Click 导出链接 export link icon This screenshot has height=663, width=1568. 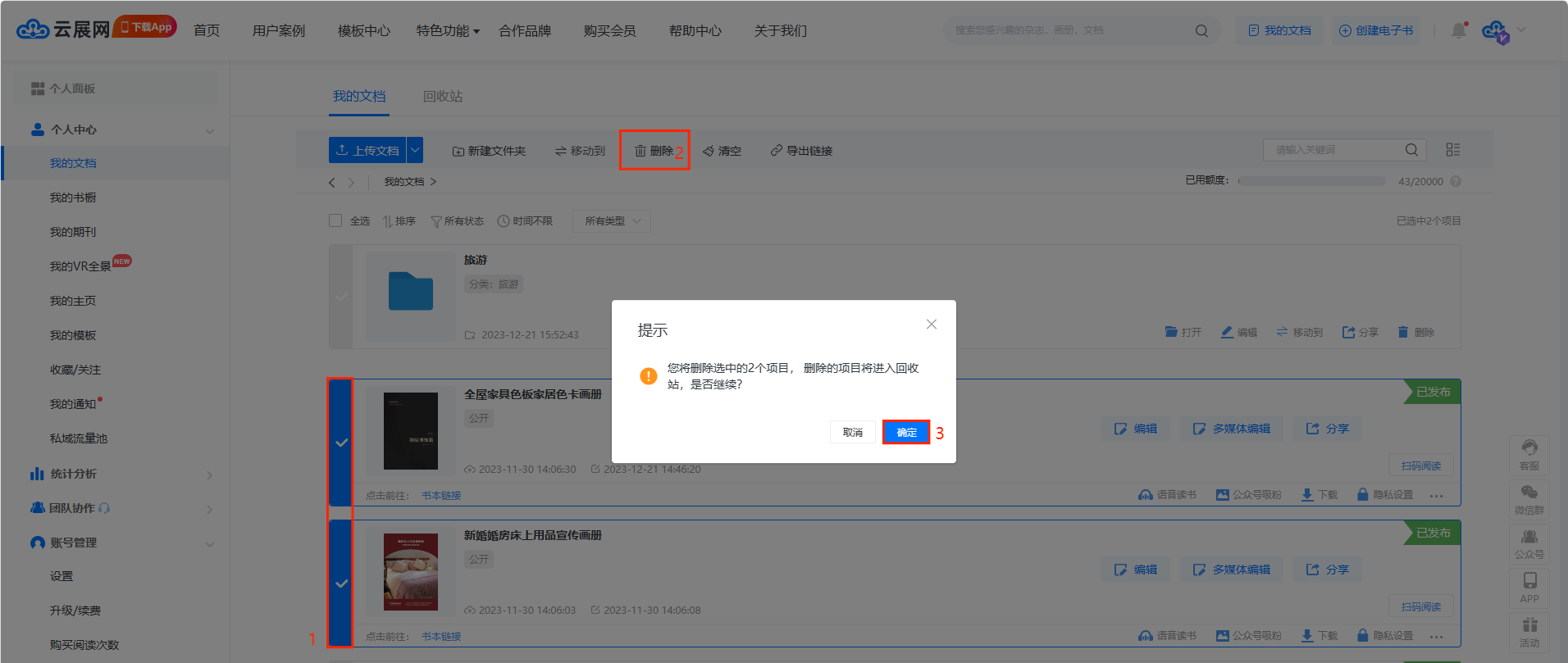point(776,151)
